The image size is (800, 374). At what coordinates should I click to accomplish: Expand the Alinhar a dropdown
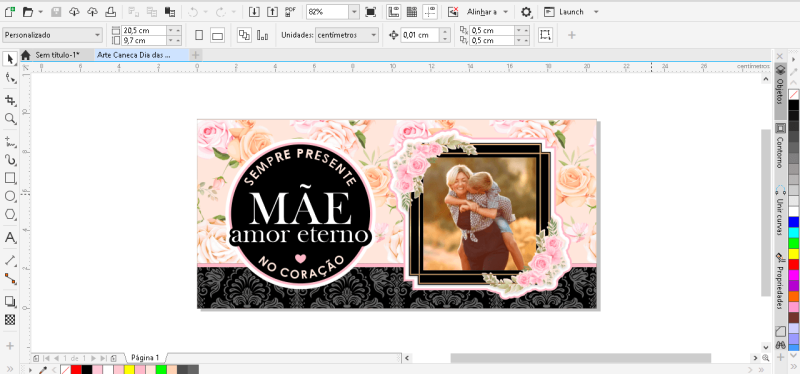coord(506,12)
